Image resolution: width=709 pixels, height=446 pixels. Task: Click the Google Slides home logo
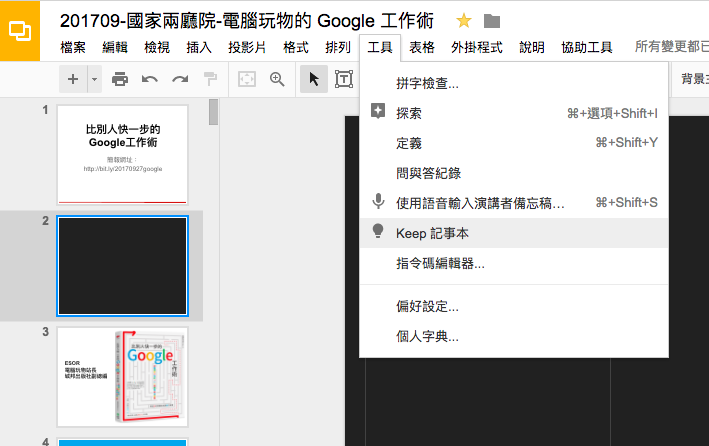pos(20,31)
